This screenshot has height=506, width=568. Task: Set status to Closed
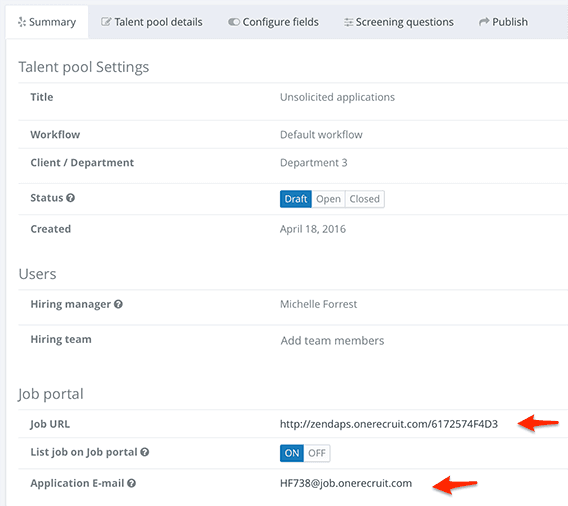pyautogui.click(x=364, y=199)
